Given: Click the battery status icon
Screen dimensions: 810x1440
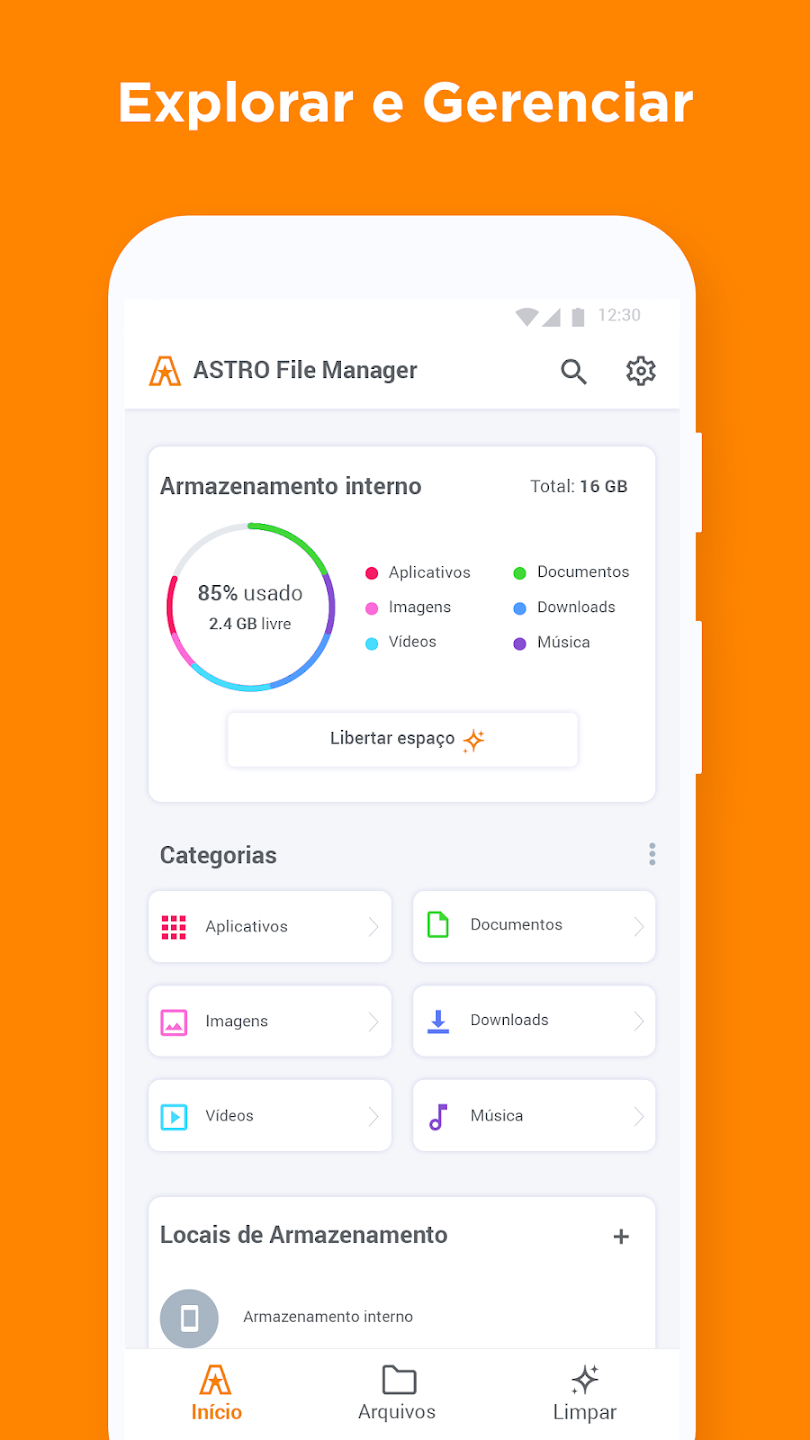Looking at the screenshot, I should coord(577,316).
